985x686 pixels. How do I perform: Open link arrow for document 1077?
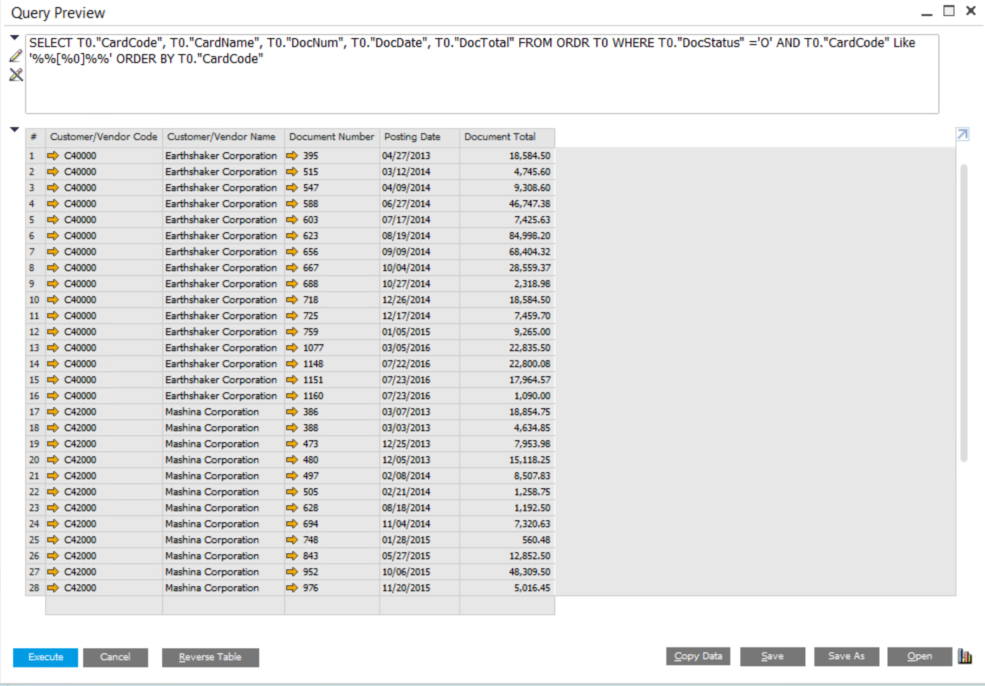coord(291,348)
